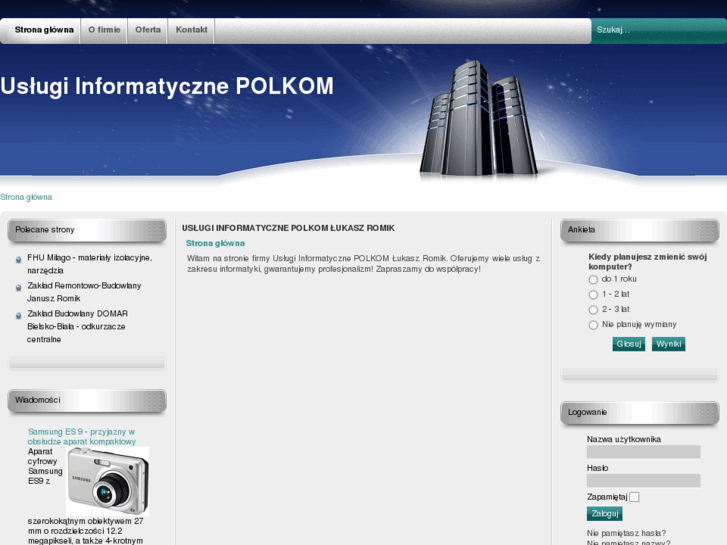Click the 'USŁUGI INFORMATYCZNE POLKOM ŁUKASZ ROMIK' heading
Image resolution: width=727 pixels, height=545 pixels.
288,228
